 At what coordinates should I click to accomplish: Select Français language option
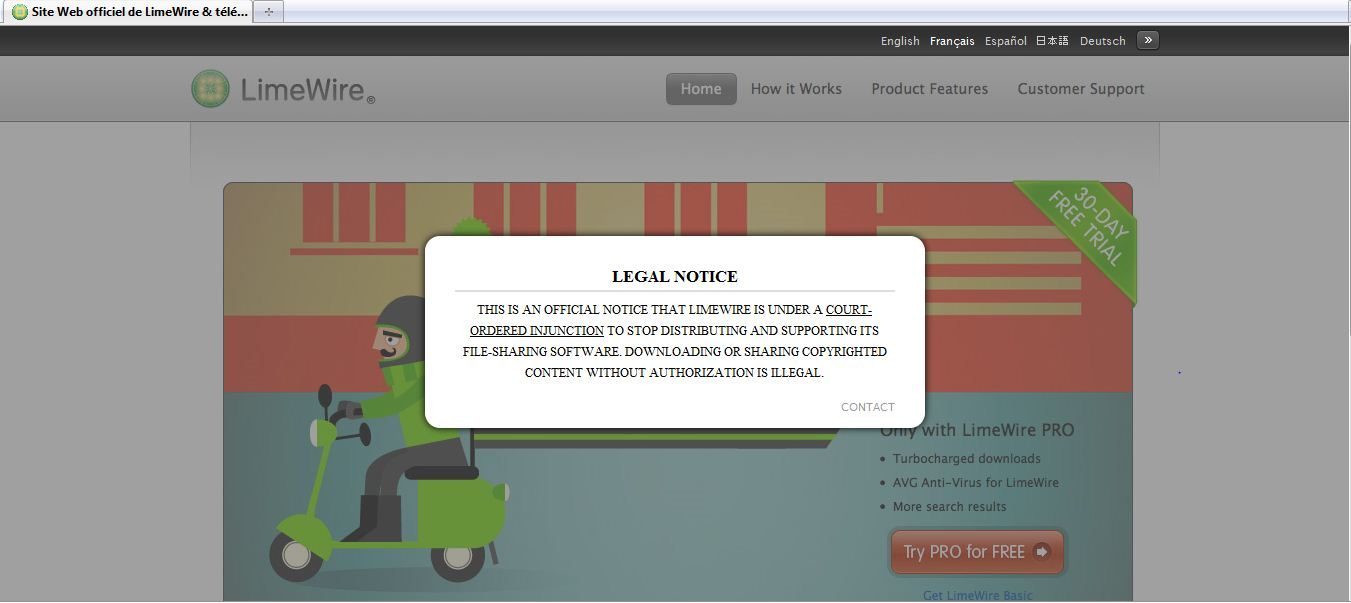click(951, 41)
